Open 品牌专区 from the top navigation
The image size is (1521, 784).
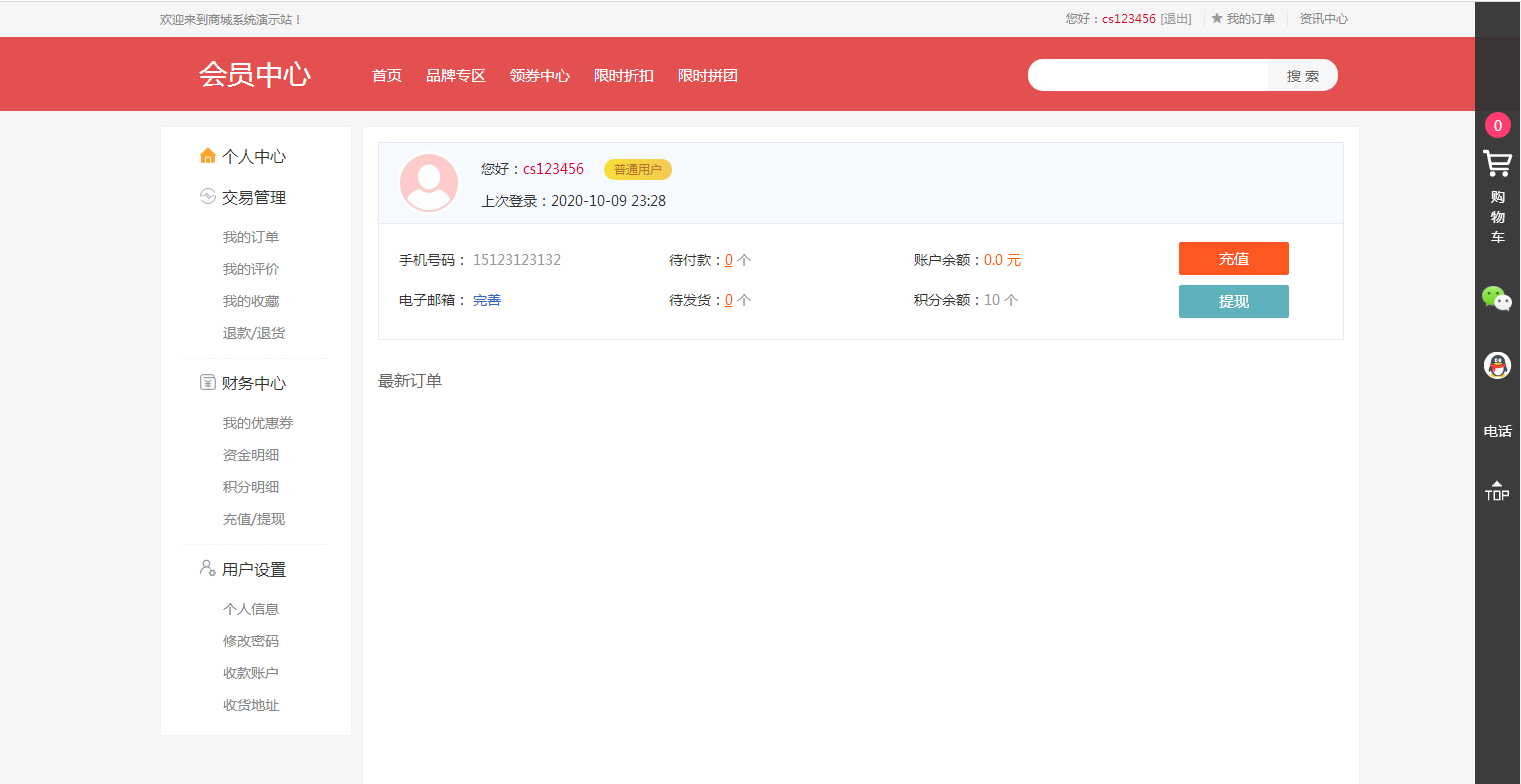coord(456,75)
